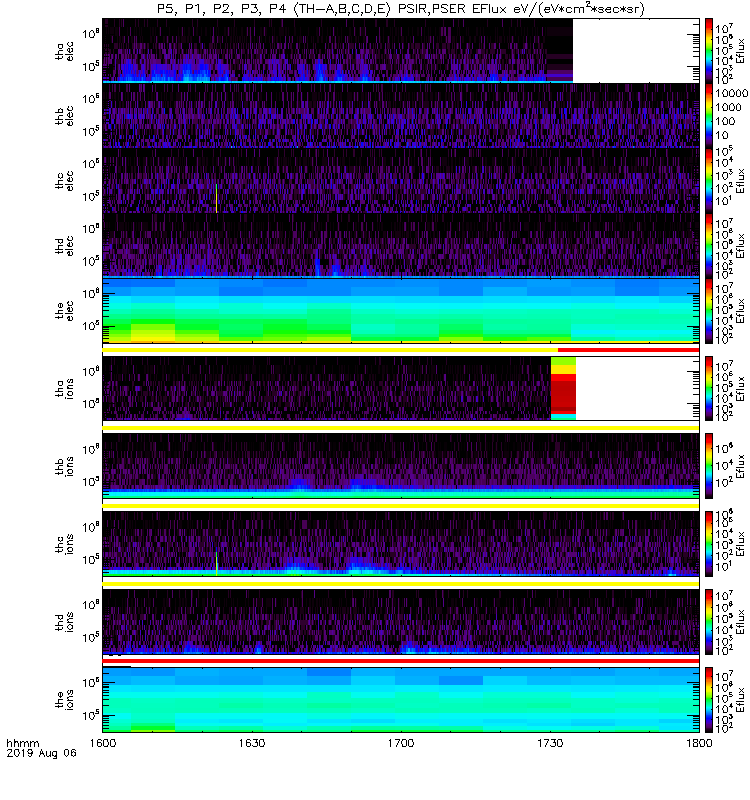This screenshot has width=750, height=800.
Task: Pick the color scale bar beside thb ions panel
Action: point(709,466)
